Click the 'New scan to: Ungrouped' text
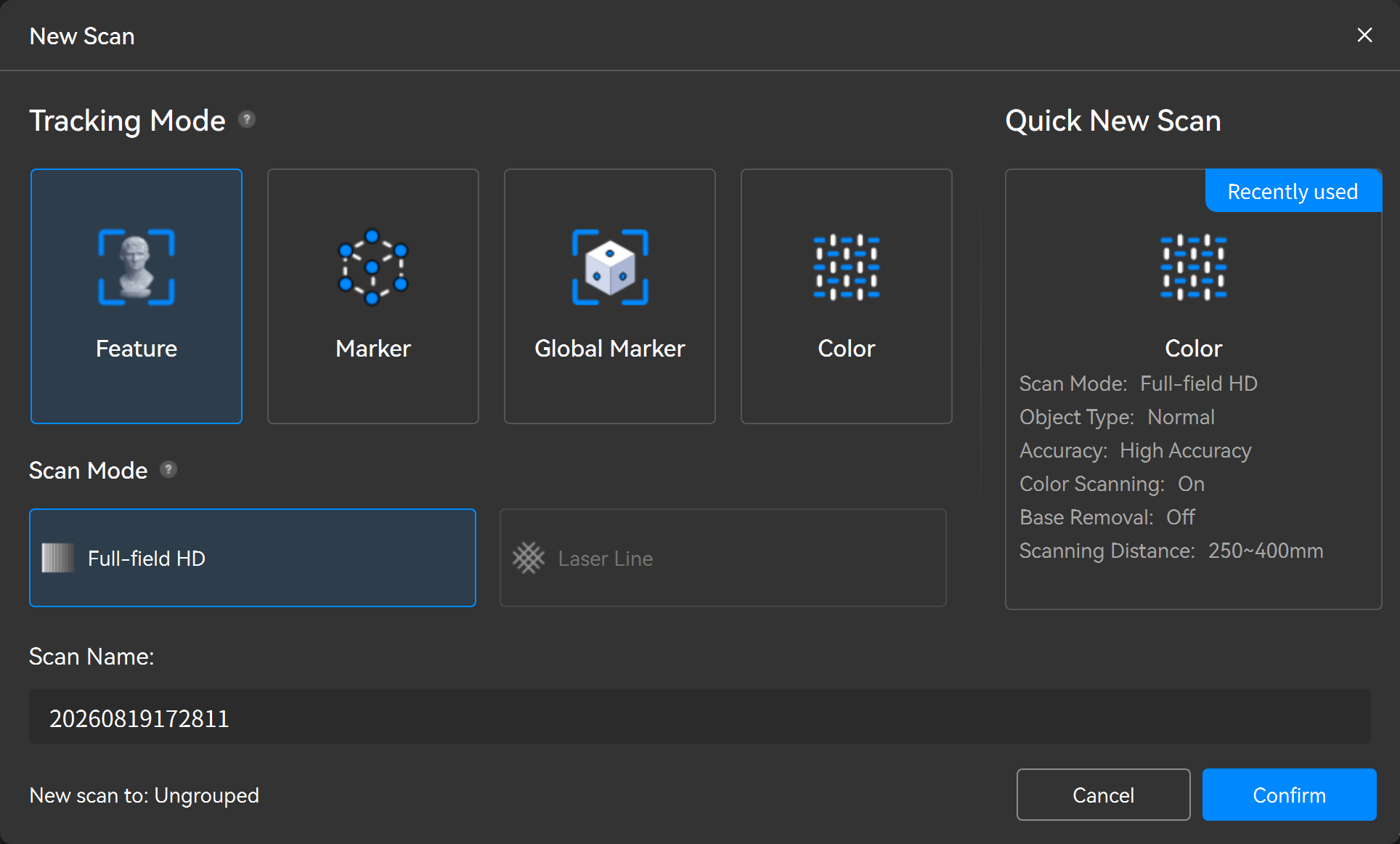This screenshot has height=844, width=1400. 145,795
